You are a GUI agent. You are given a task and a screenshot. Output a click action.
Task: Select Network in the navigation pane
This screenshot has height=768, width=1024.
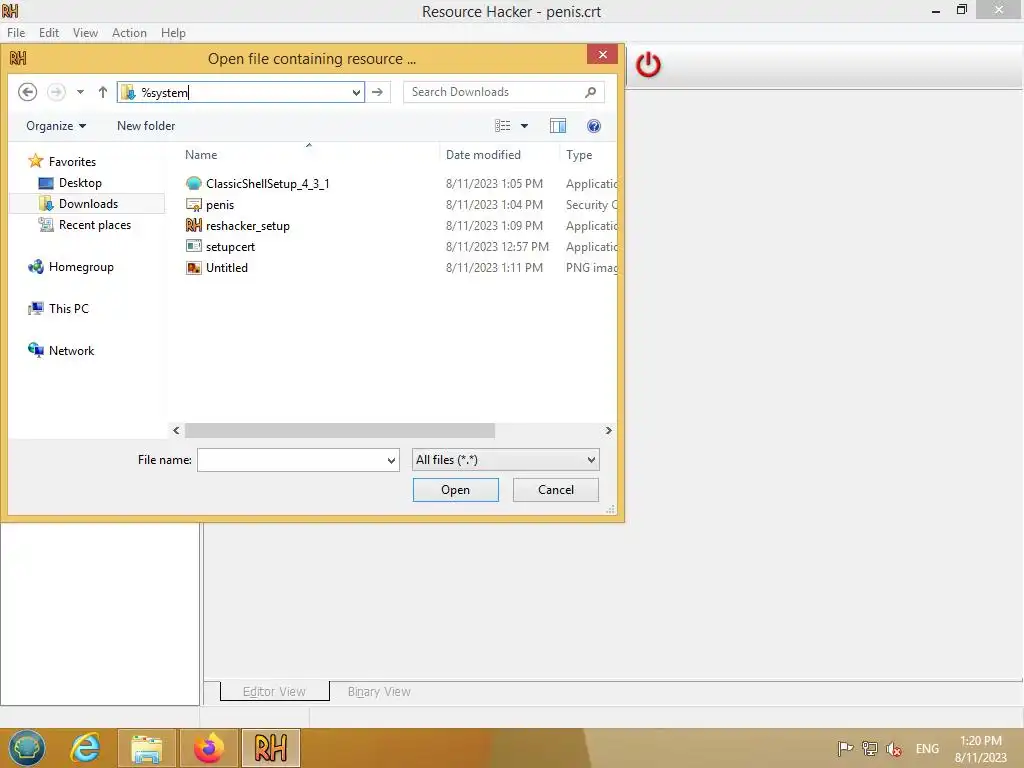(x=61, y=351)
